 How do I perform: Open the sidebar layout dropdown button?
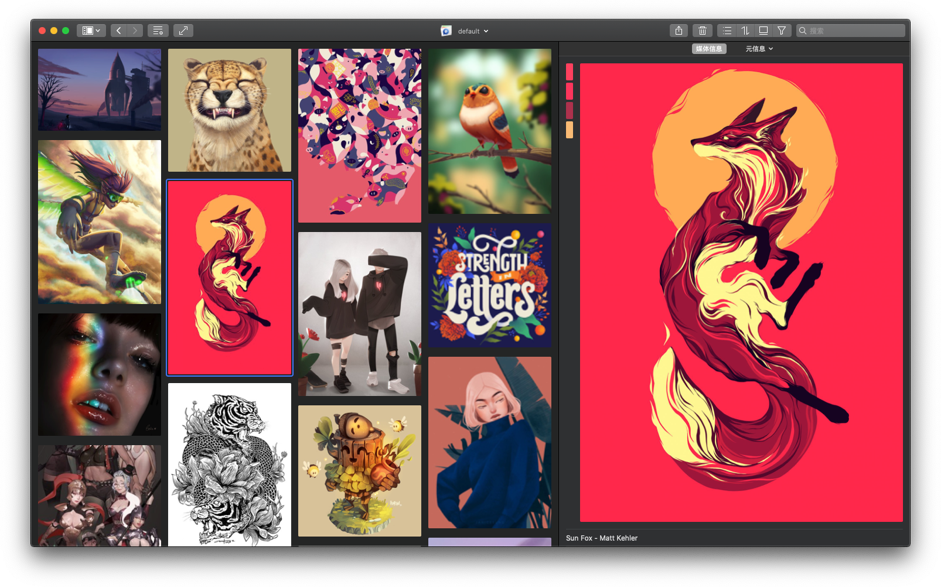click(x=91, y=31)
